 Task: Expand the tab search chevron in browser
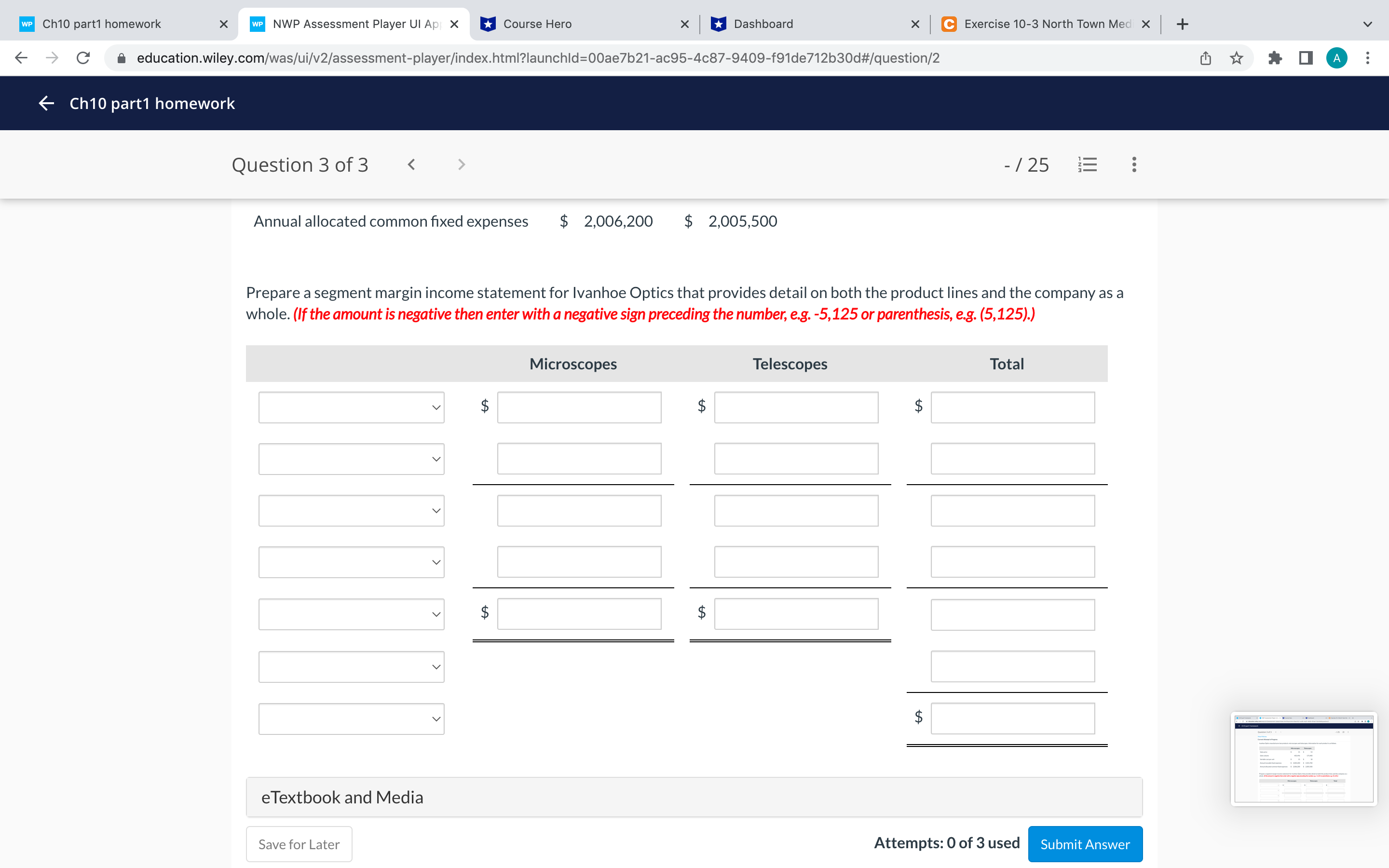[x=1367, y=24]
